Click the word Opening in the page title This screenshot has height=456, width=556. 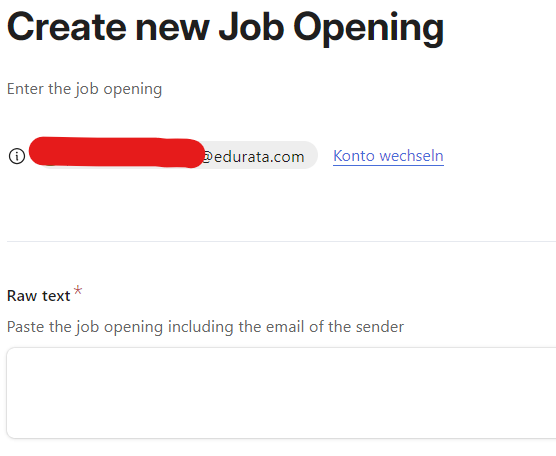[369, 29]
